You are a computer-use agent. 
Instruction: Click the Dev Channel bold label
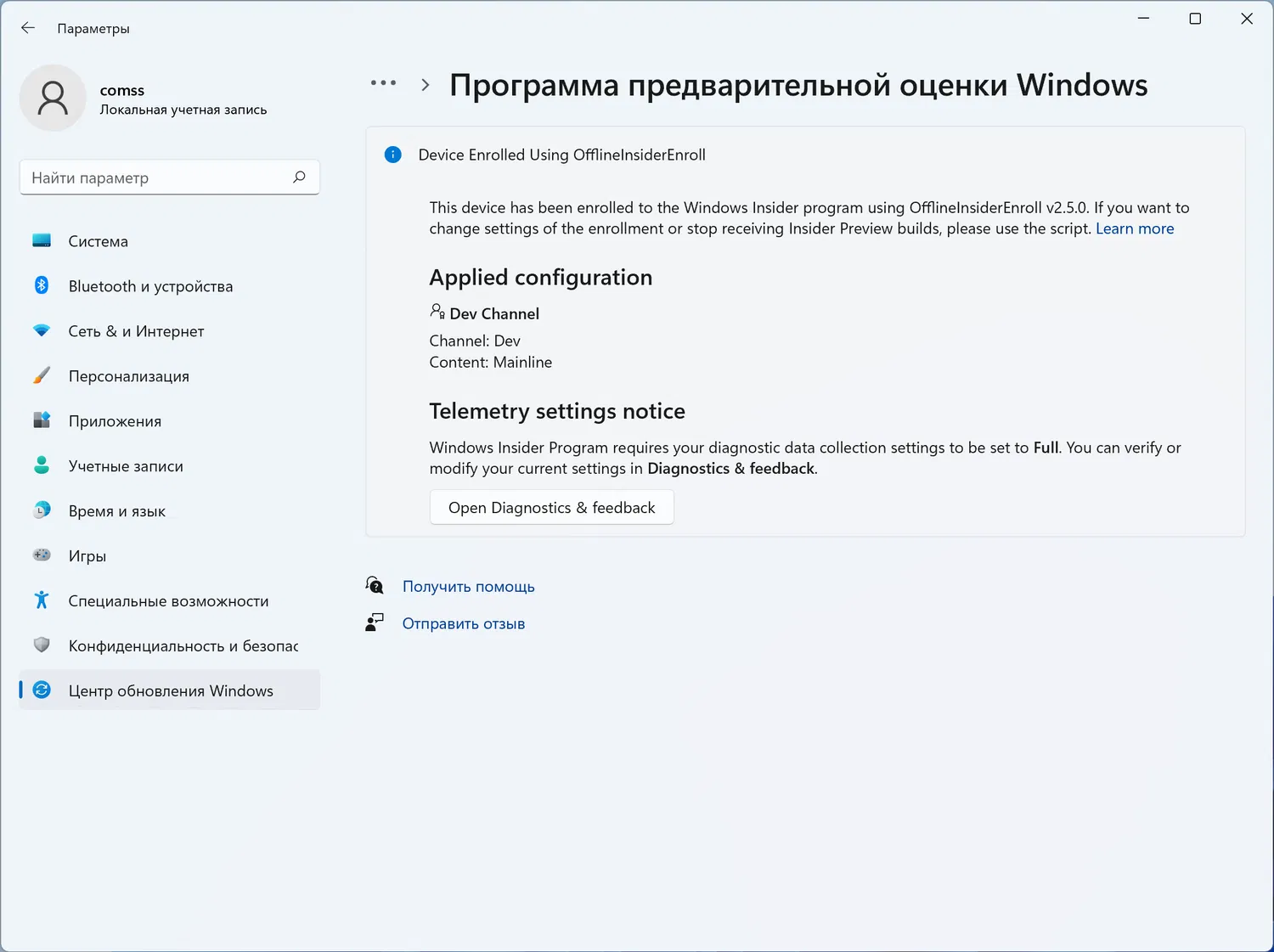[x=494, y=314]
